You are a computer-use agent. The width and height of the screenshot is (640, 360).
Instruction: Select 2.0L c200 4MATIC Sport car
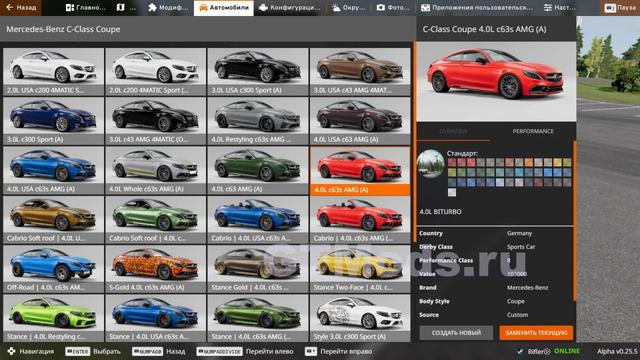click(156, 72)
